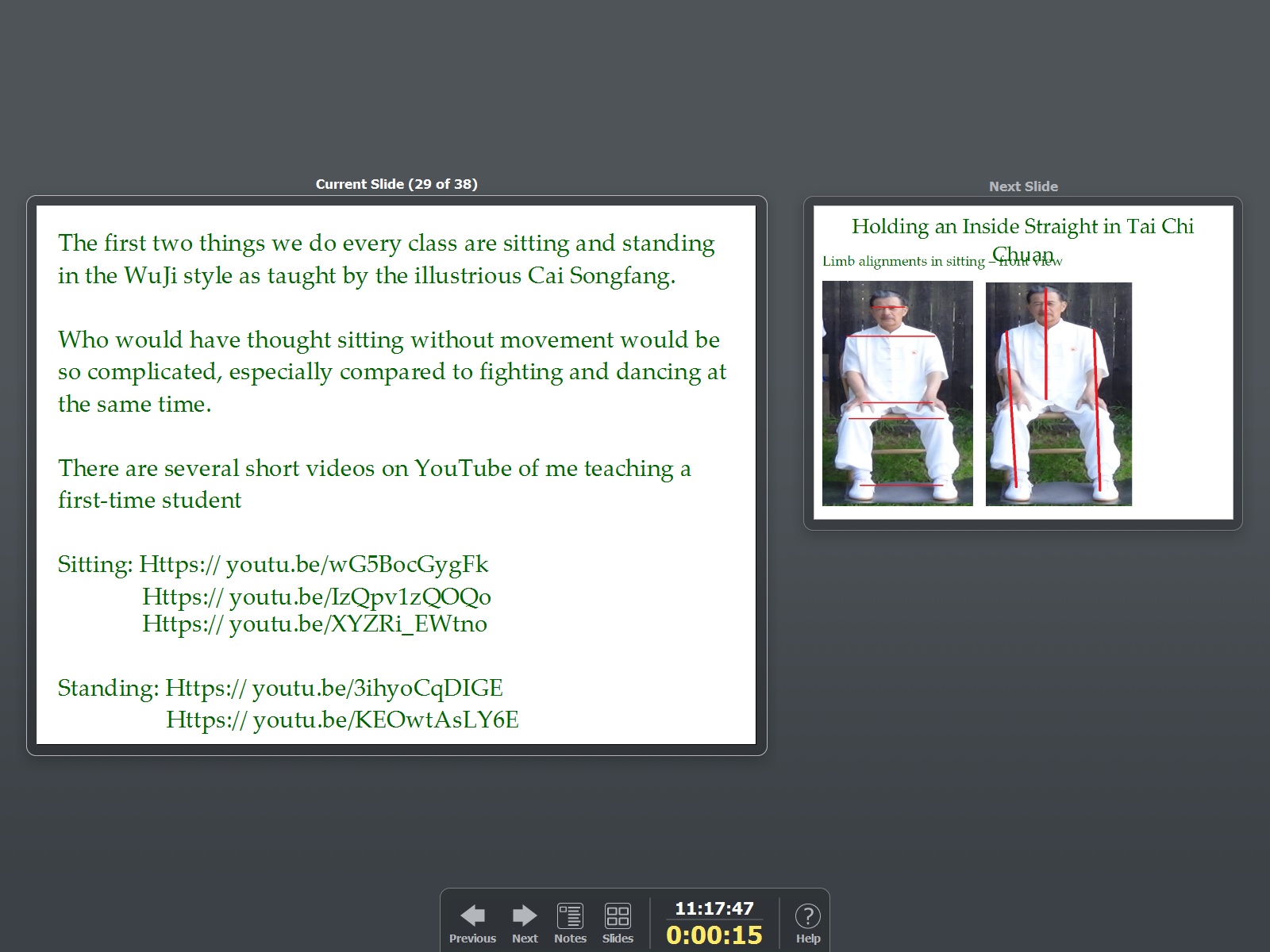The width and height of the screenshot is (1270, 952).
Task: Click the paragraph mentioning Cai Songfang
Action: click(x=386, y=259)
